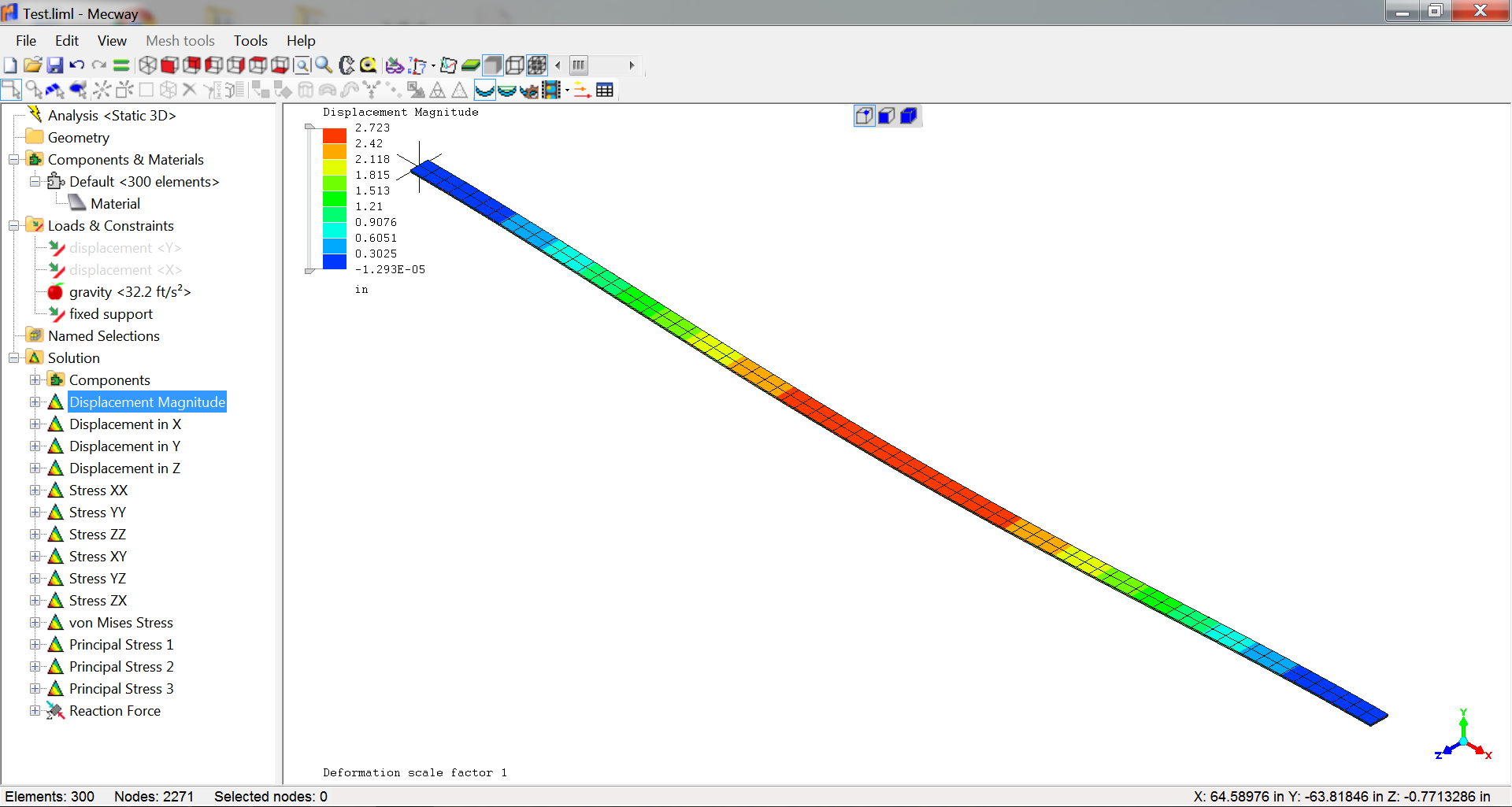Toggle wireframe cube display
Viewport: 1512px width, 807px height.
click(515, 65)
